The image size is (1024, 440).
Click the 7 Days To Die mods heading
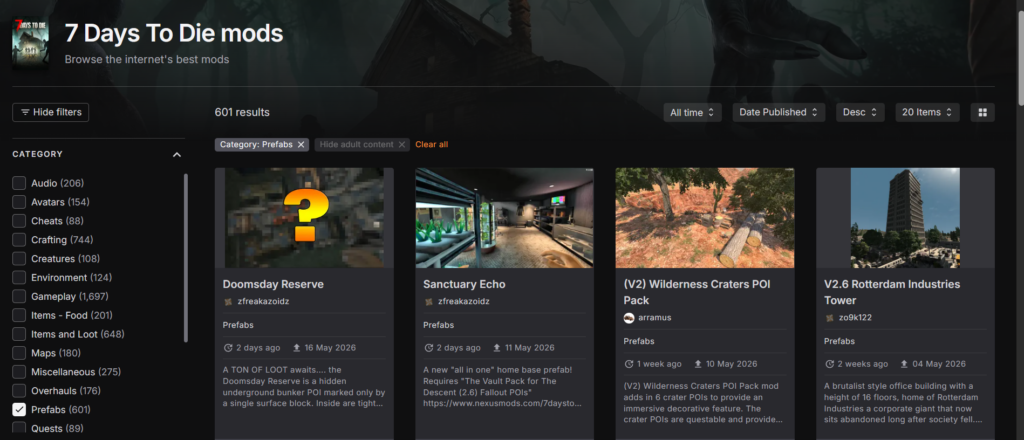point(174,34)
